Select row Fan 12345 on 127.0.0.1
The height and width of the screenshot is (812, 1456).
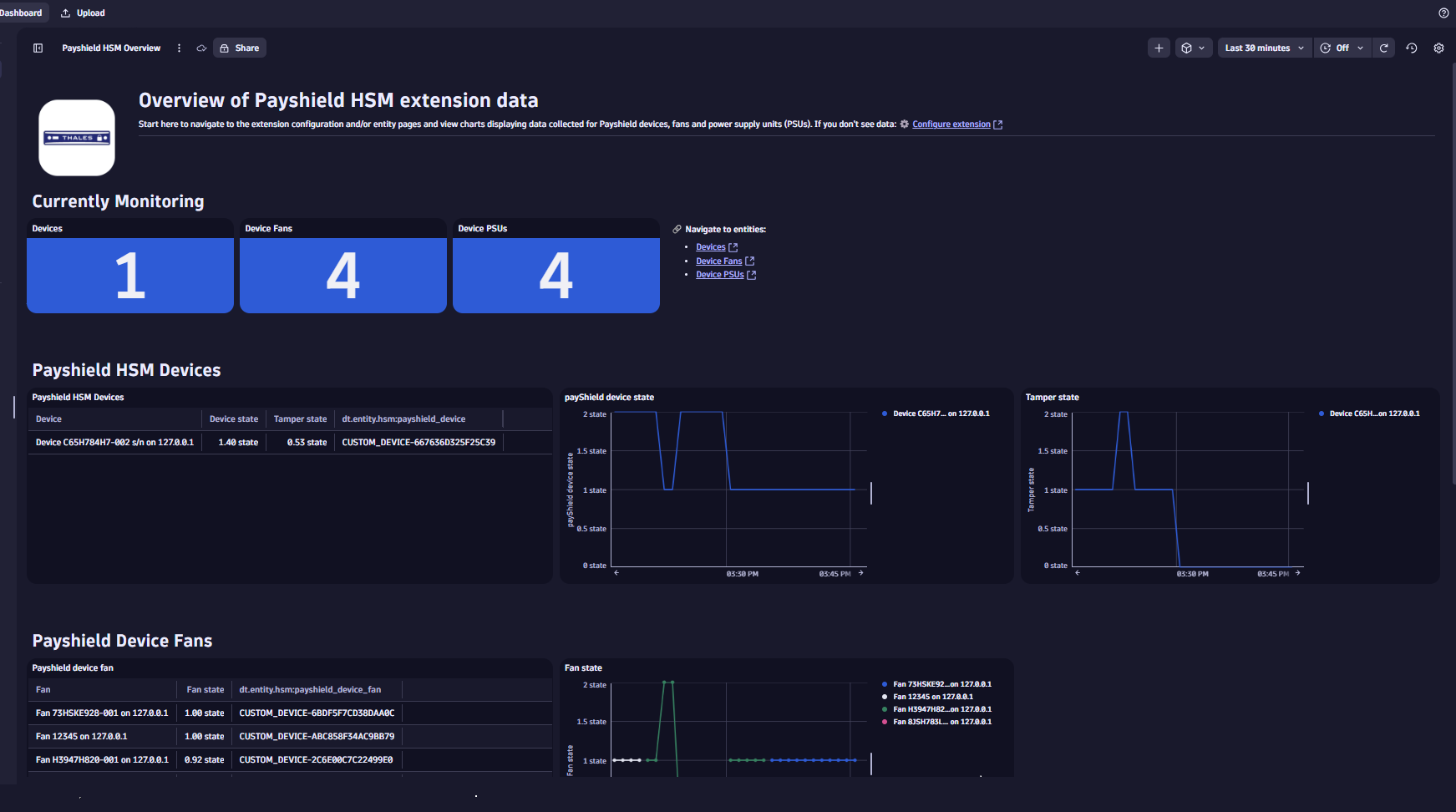289,737
